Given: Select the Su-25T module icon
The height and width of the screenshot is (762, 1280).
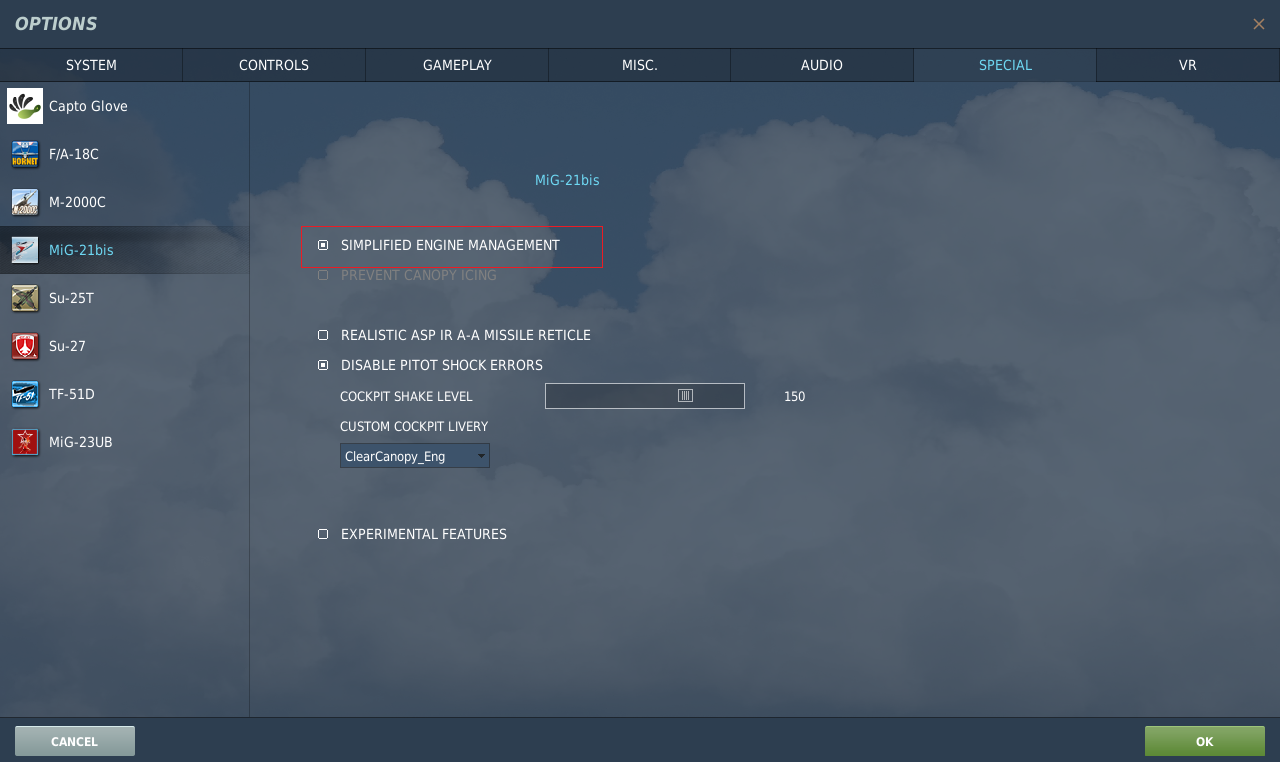Looking at the screenshot, I should click(25, 298).
